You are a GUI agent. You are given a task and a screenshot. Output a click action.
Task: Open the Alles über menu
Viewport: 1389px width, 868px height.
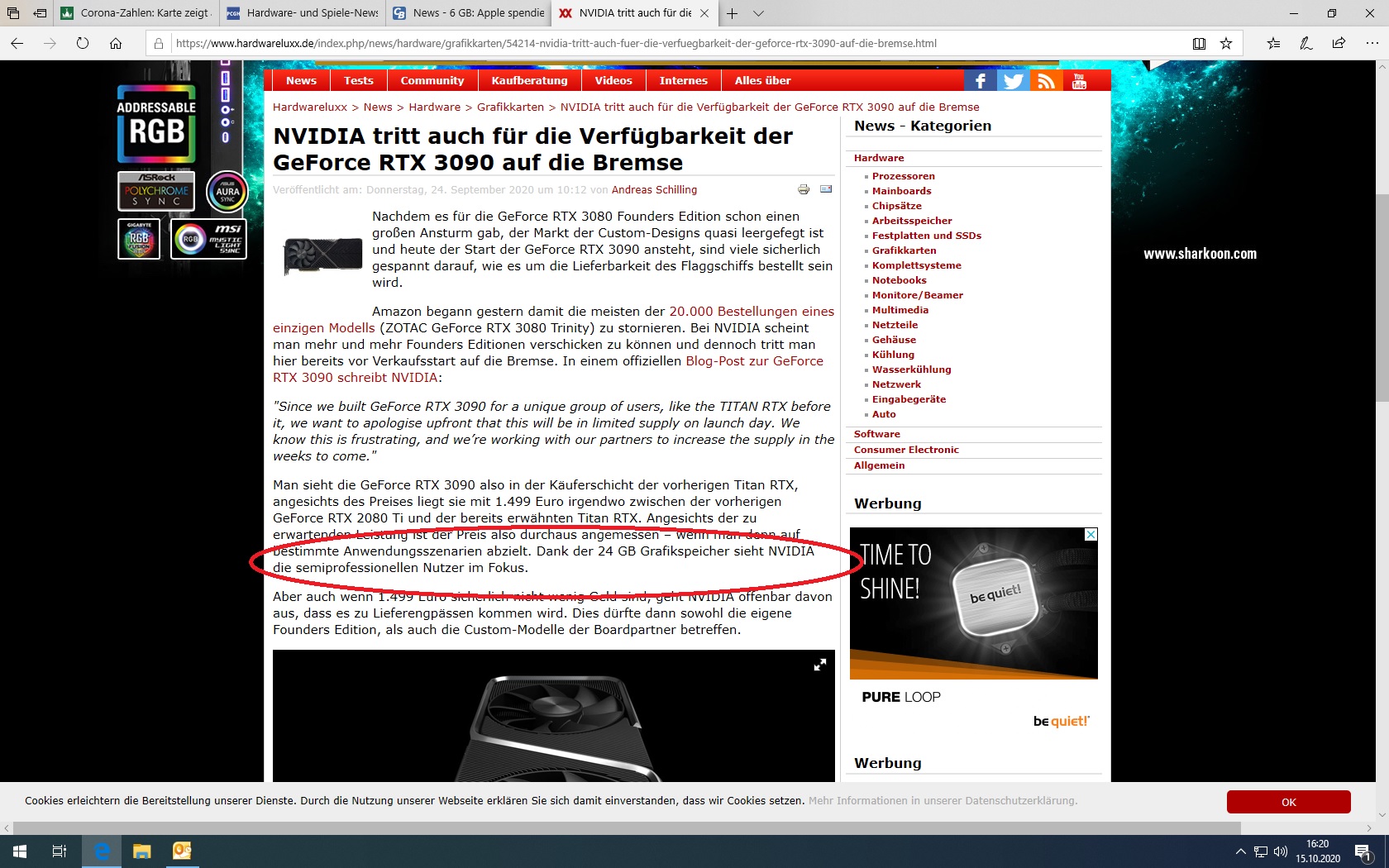(x=762, y=80)
